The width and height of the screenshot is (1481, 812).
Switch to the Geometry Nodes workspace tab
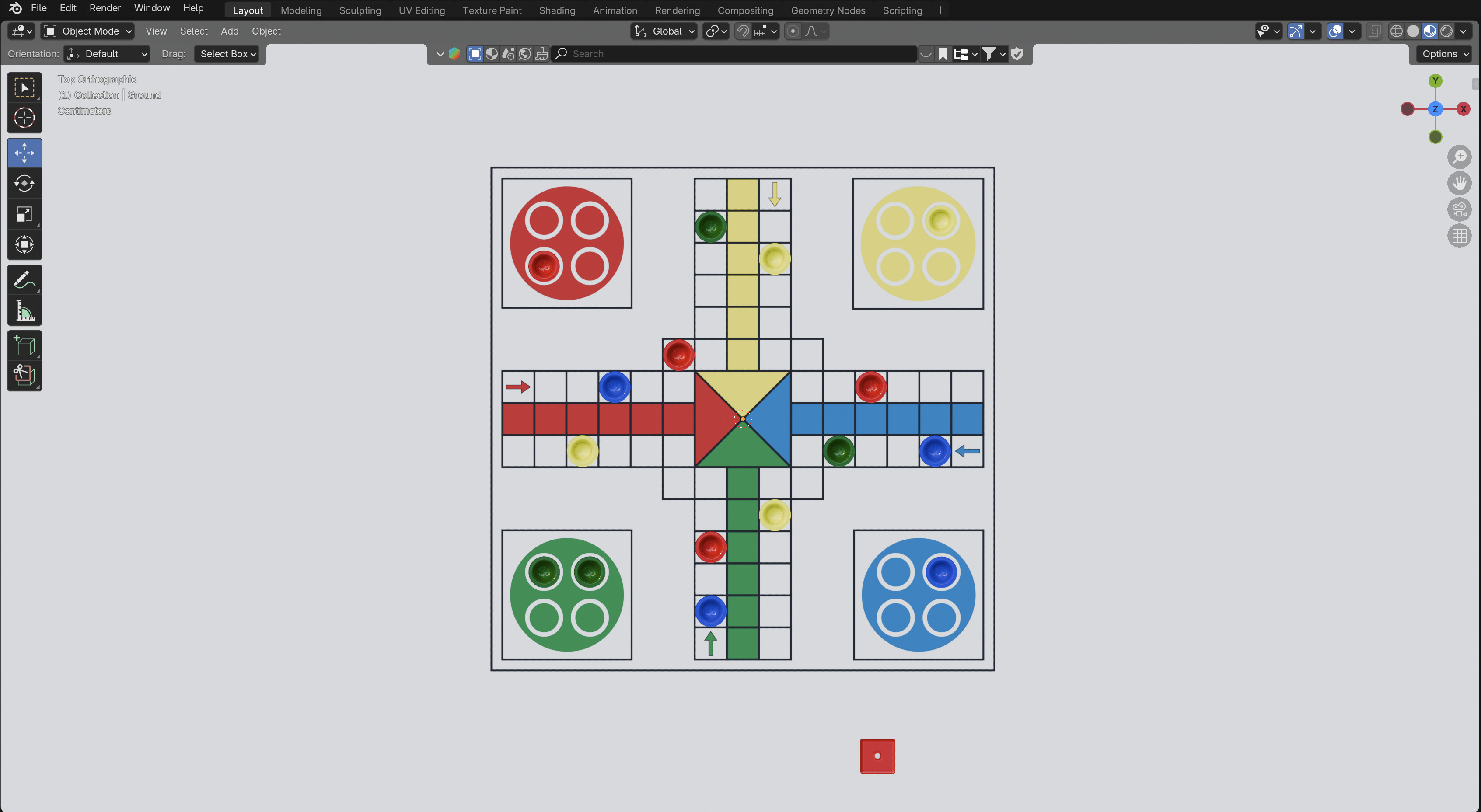coord(828,10)
